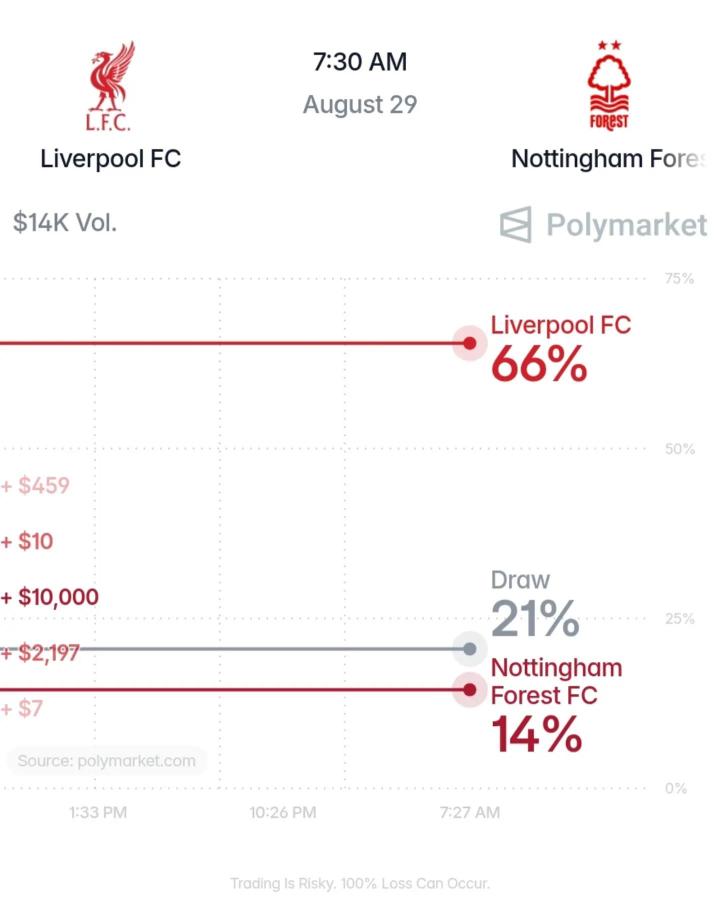Click the 7:30 AM match time
The width and height of the screenshot is (720, 900).
(x=360, y=62)
